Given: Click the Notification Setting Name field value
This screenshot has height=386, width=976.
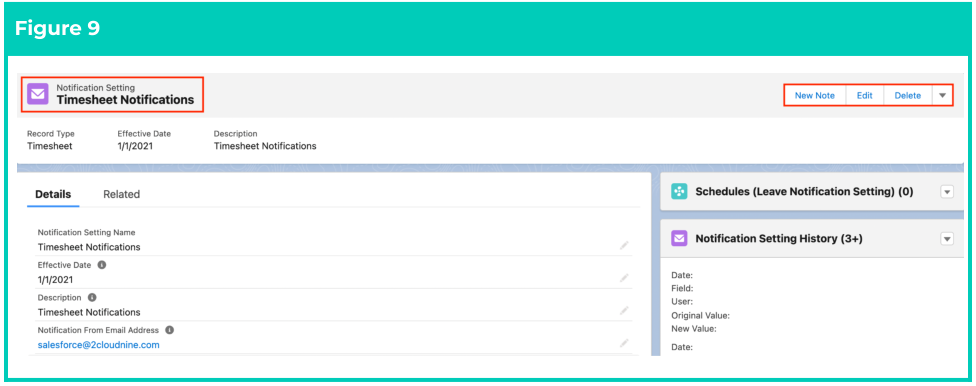Looking at the screenshot, I should [89, 247].
